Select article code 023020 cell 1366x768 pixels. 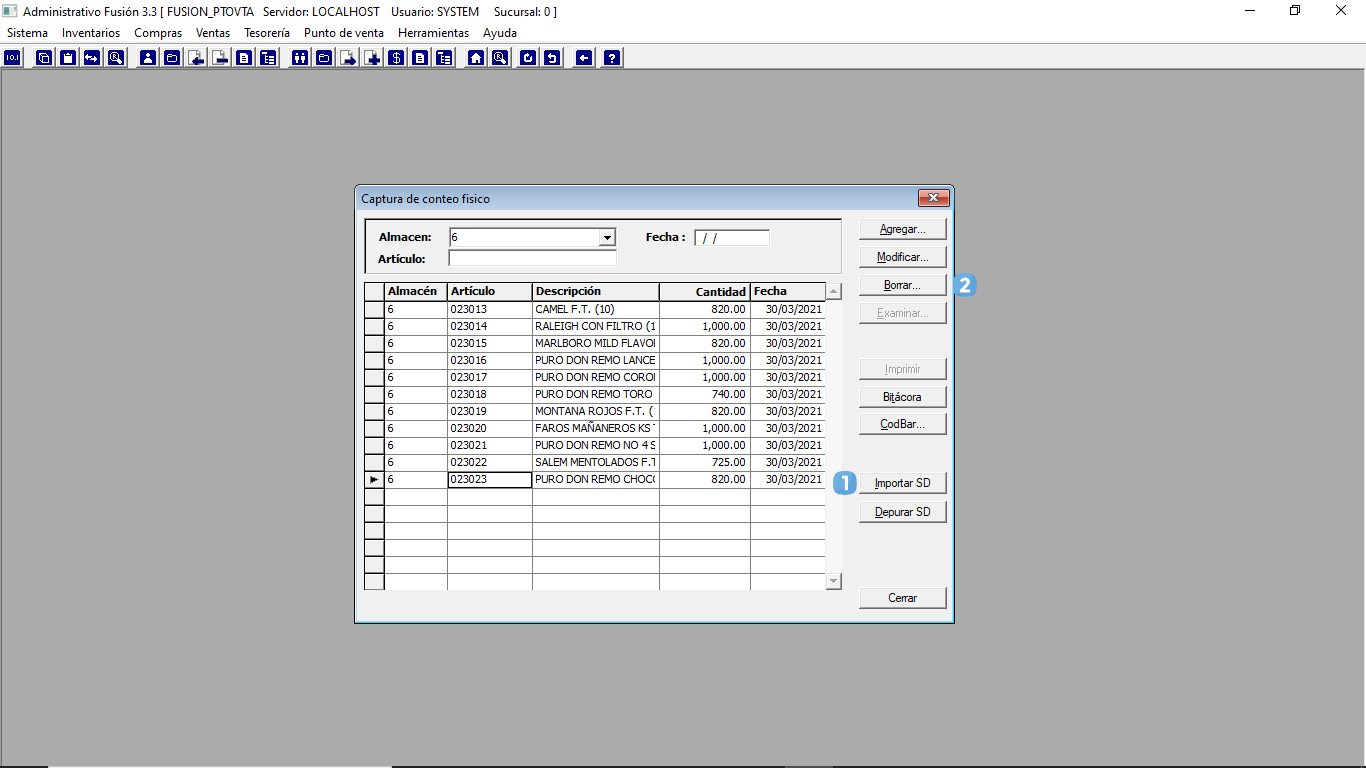coord(490,428)
